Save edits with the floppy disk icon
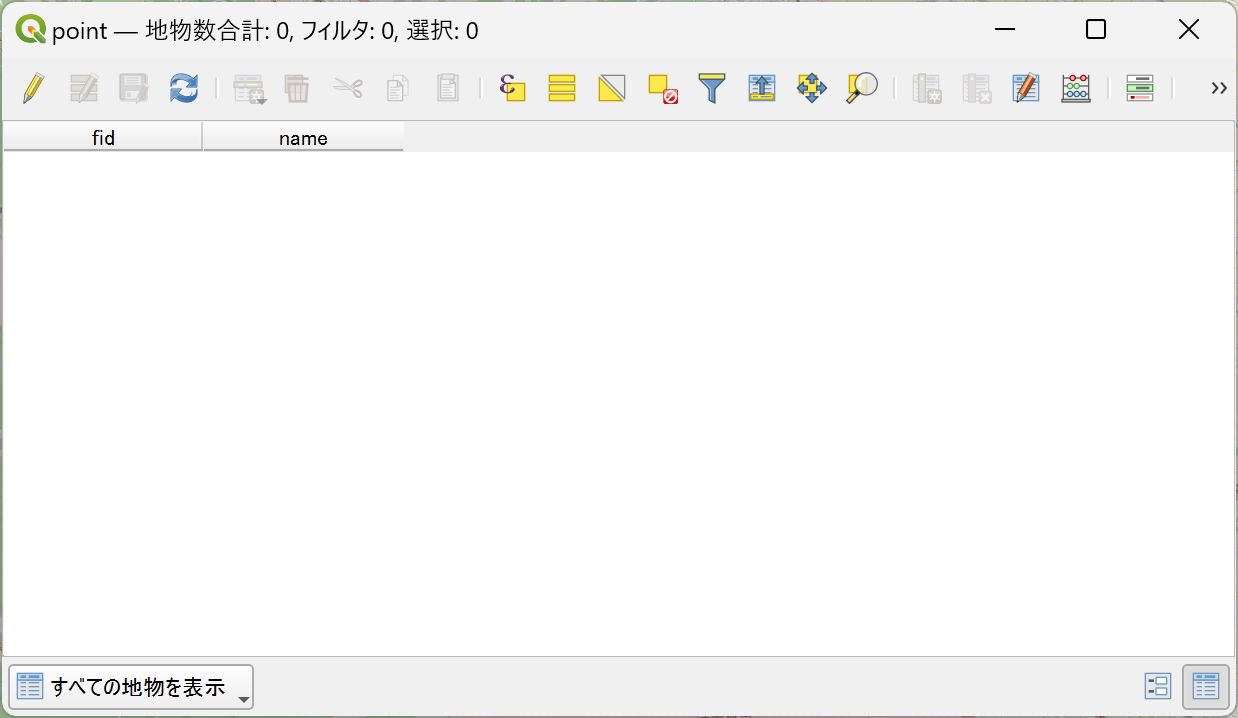 (133, 88)
